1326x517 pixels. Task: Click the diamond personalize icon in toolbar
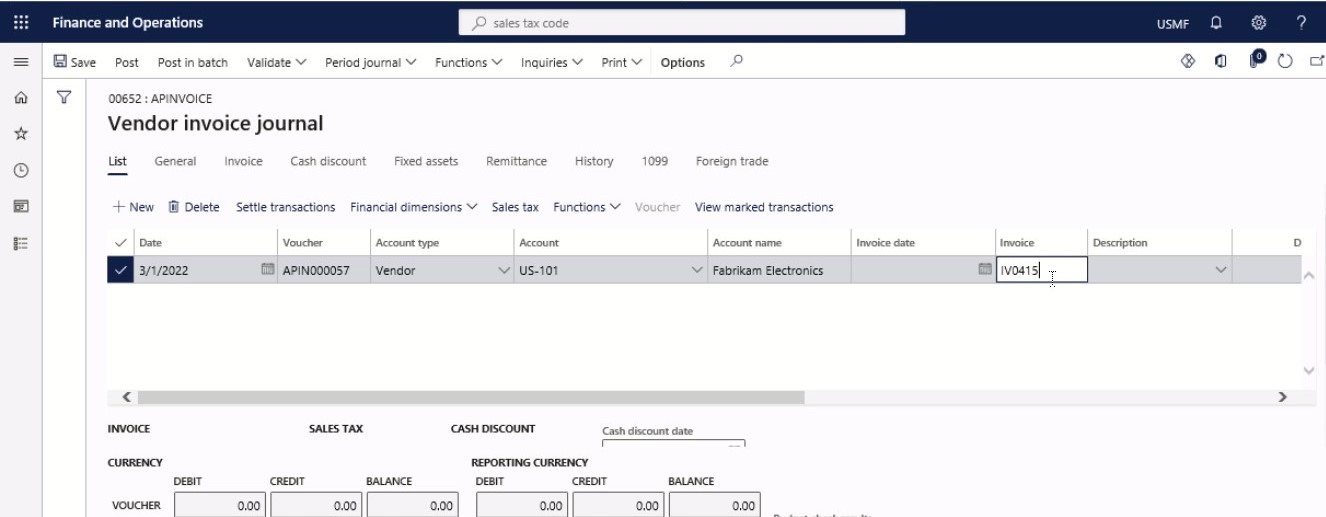1189,61
